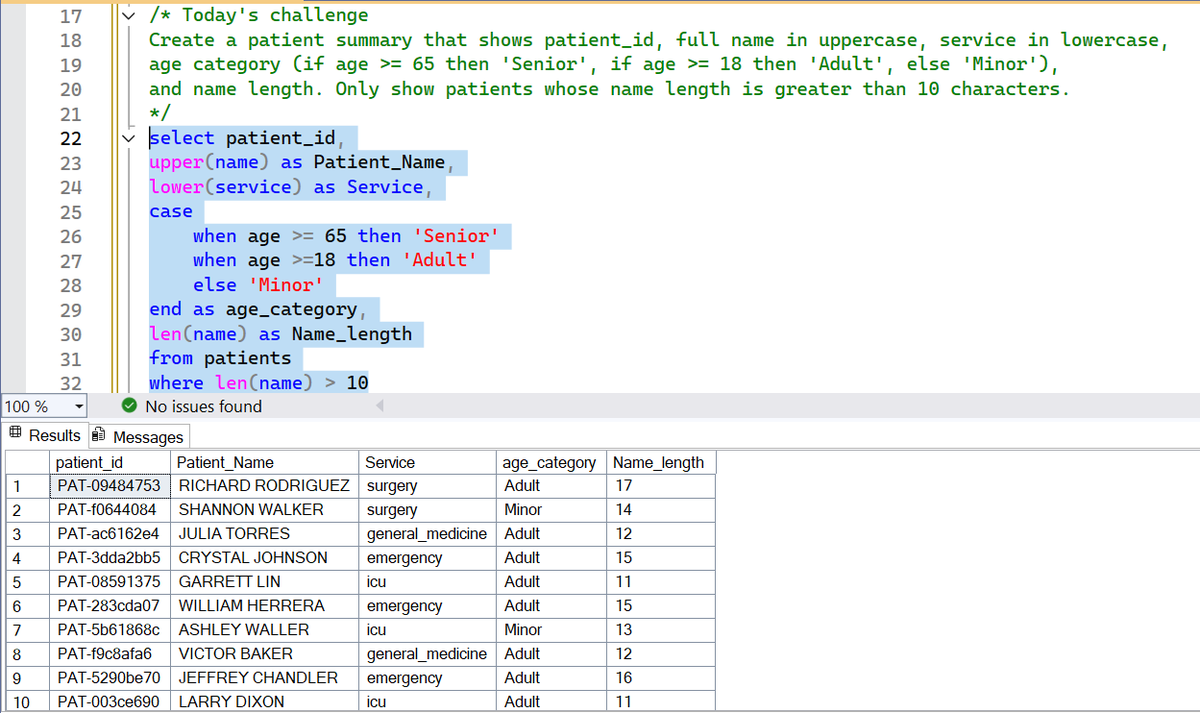Viewport: 1200px width, 713px height.
Task: Click cell PAT-09484753
Action: [110, 486]
